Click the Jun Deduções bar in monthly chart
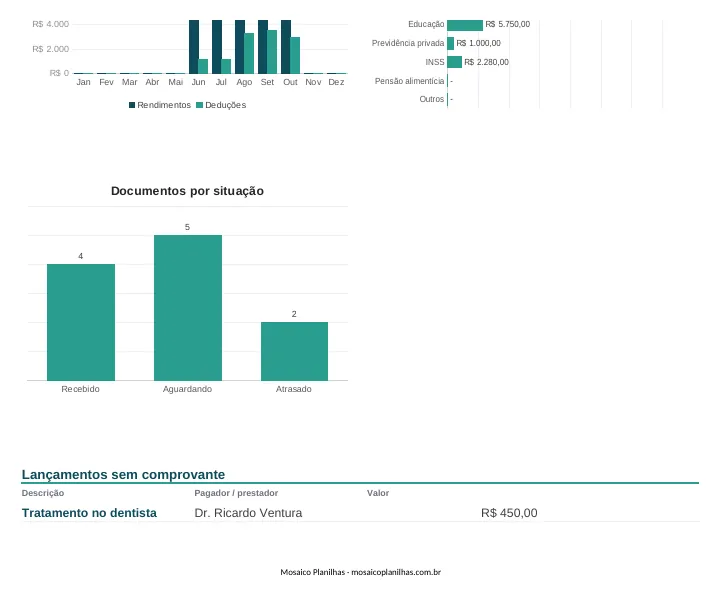This screenshot has height=597, width=719. coord(203,66)
